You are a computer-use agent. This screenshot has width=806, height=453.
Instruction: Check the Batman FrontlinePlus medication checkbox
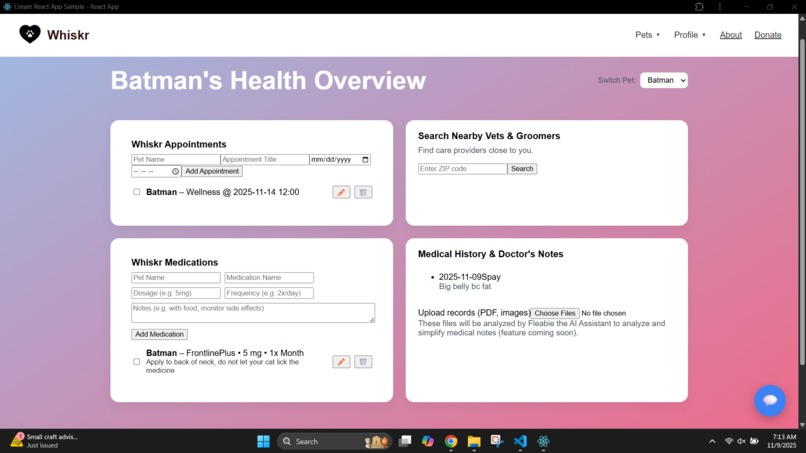pyautogui.click(x=136, y=361)
